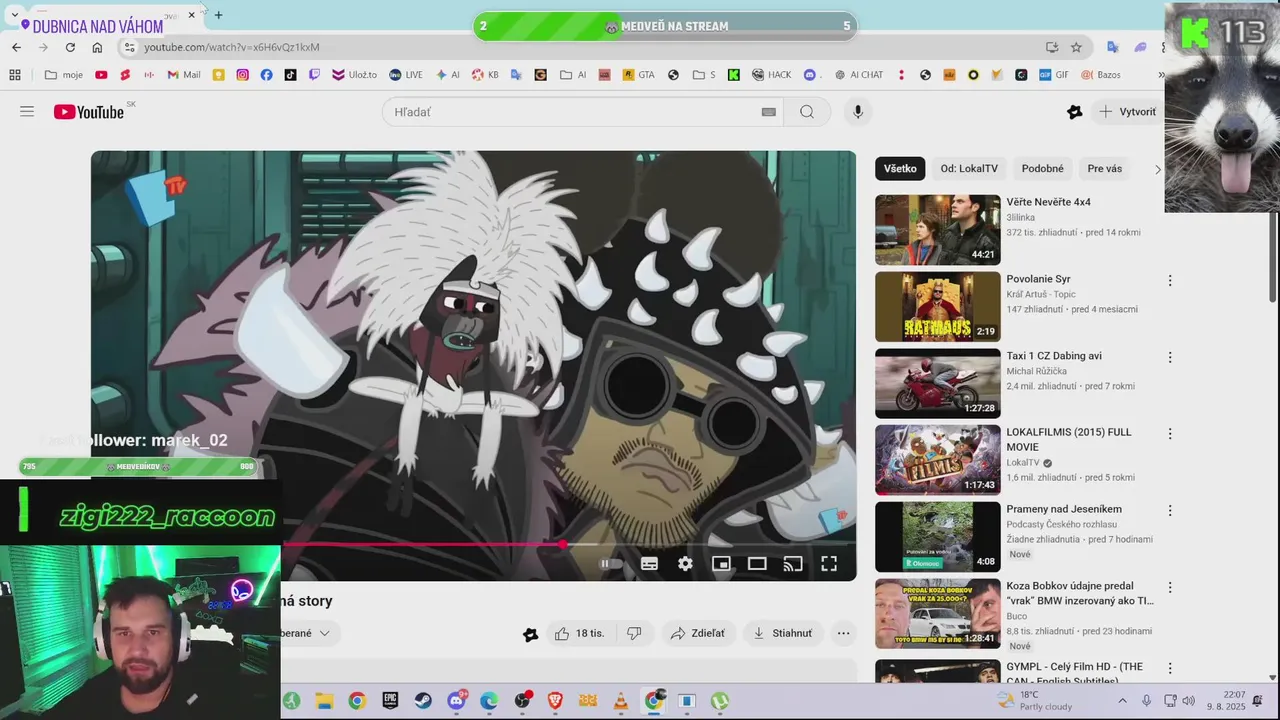Image resolution: width=1280 pixels, height=720 pixels.
Task: Switch to miniplayer mode
Action: pos(721,564)
